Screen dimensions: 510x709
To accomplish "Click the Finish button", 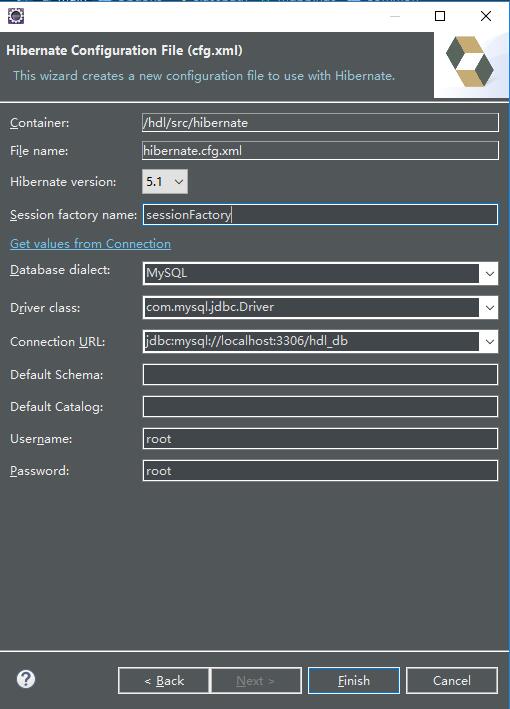I will (354, 680).
